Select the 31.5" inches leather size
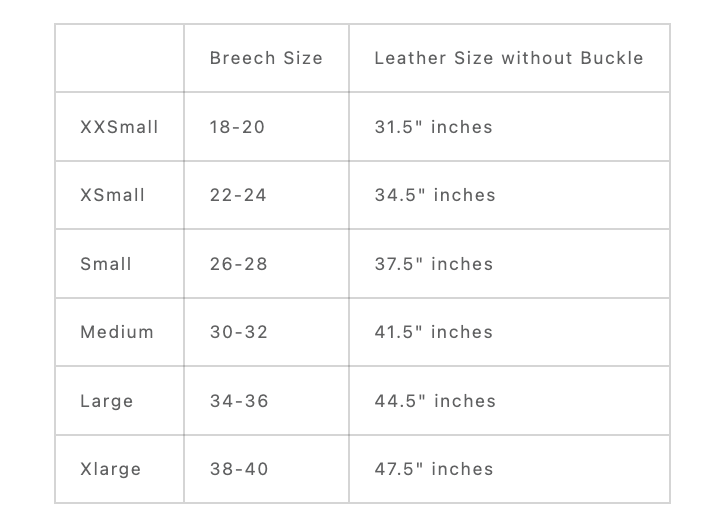Image resolution: width=722 pixels, height=524 pixels. pos(433,127)
